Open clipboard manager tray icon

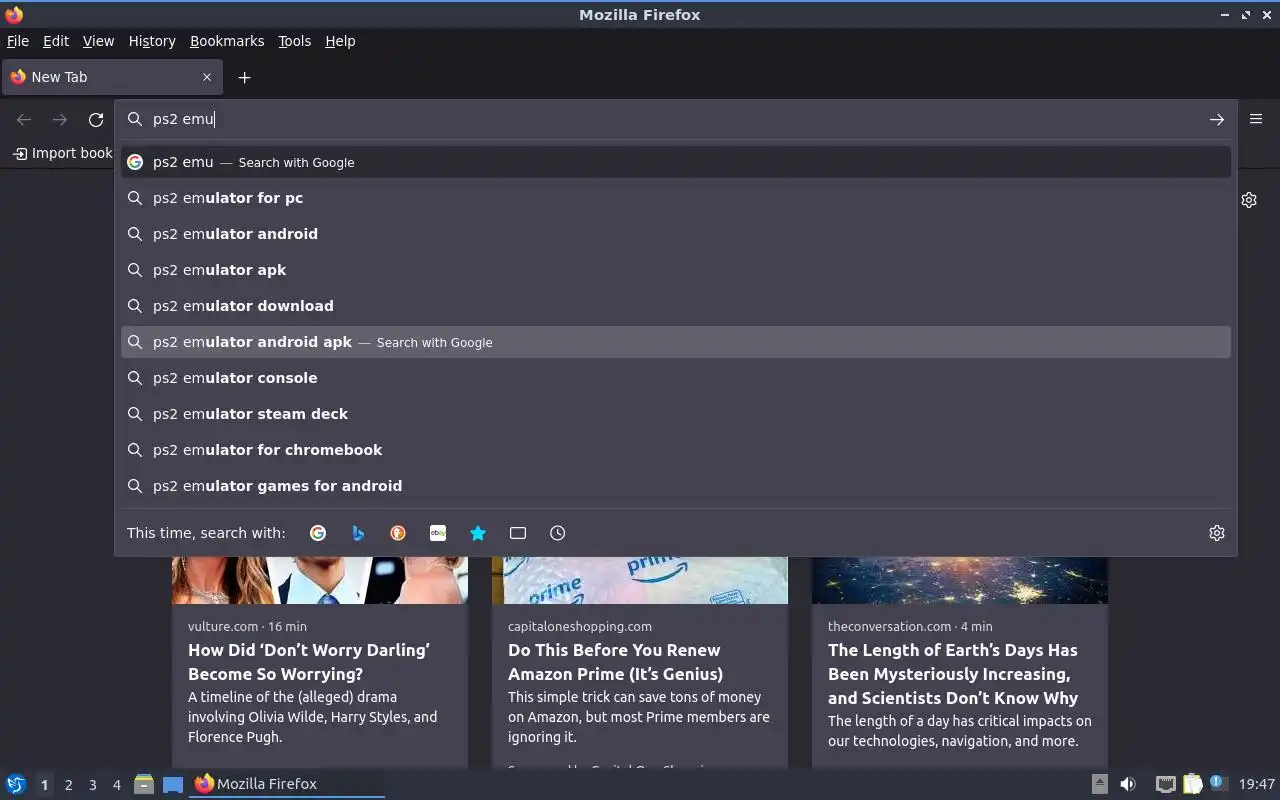(1192, 784)
